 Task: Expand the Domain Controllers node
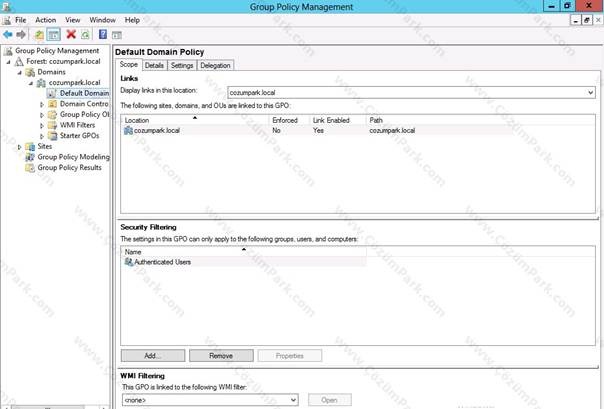[x=42, y=104]
